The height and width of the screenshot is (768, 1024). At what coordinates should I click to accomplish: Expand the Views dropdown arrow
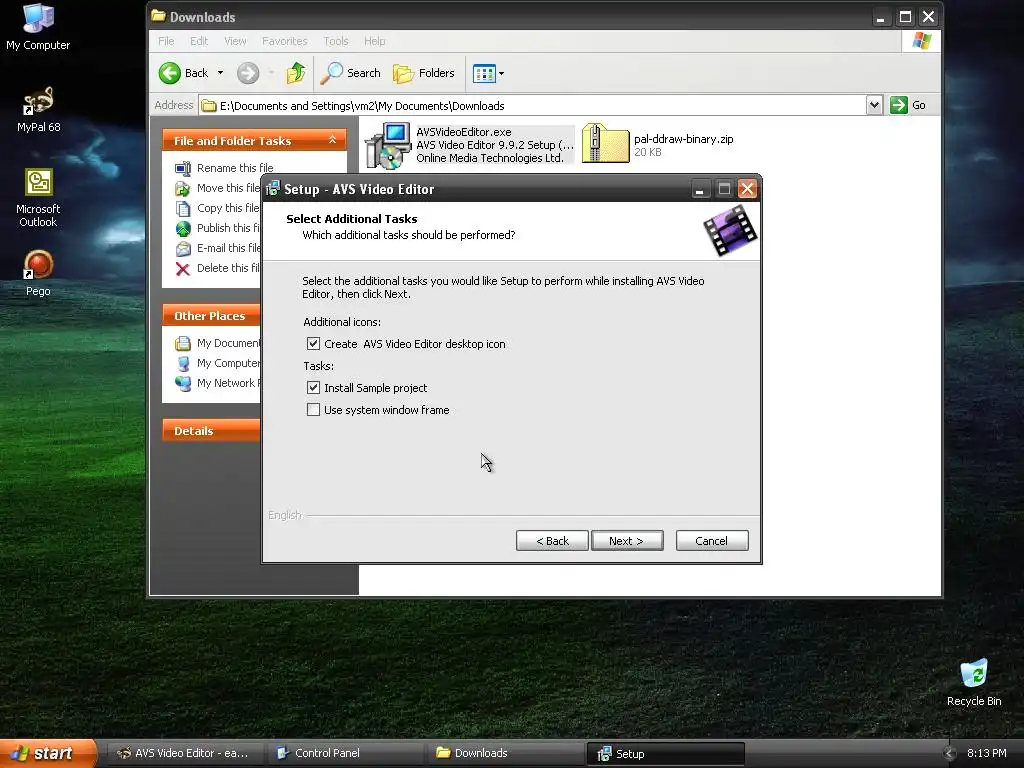pyautogui.click(x=502, y=73)
